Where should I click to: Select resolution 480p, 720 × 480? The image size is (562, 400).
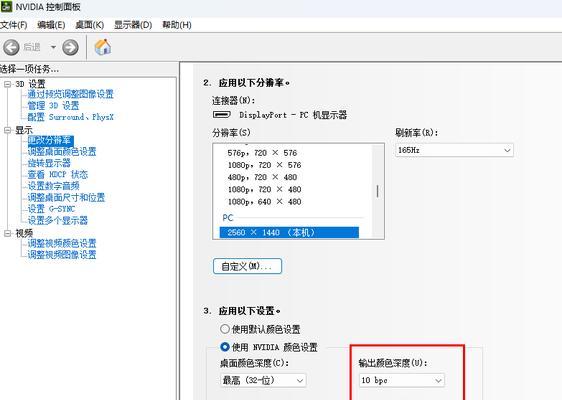(262, 177)
